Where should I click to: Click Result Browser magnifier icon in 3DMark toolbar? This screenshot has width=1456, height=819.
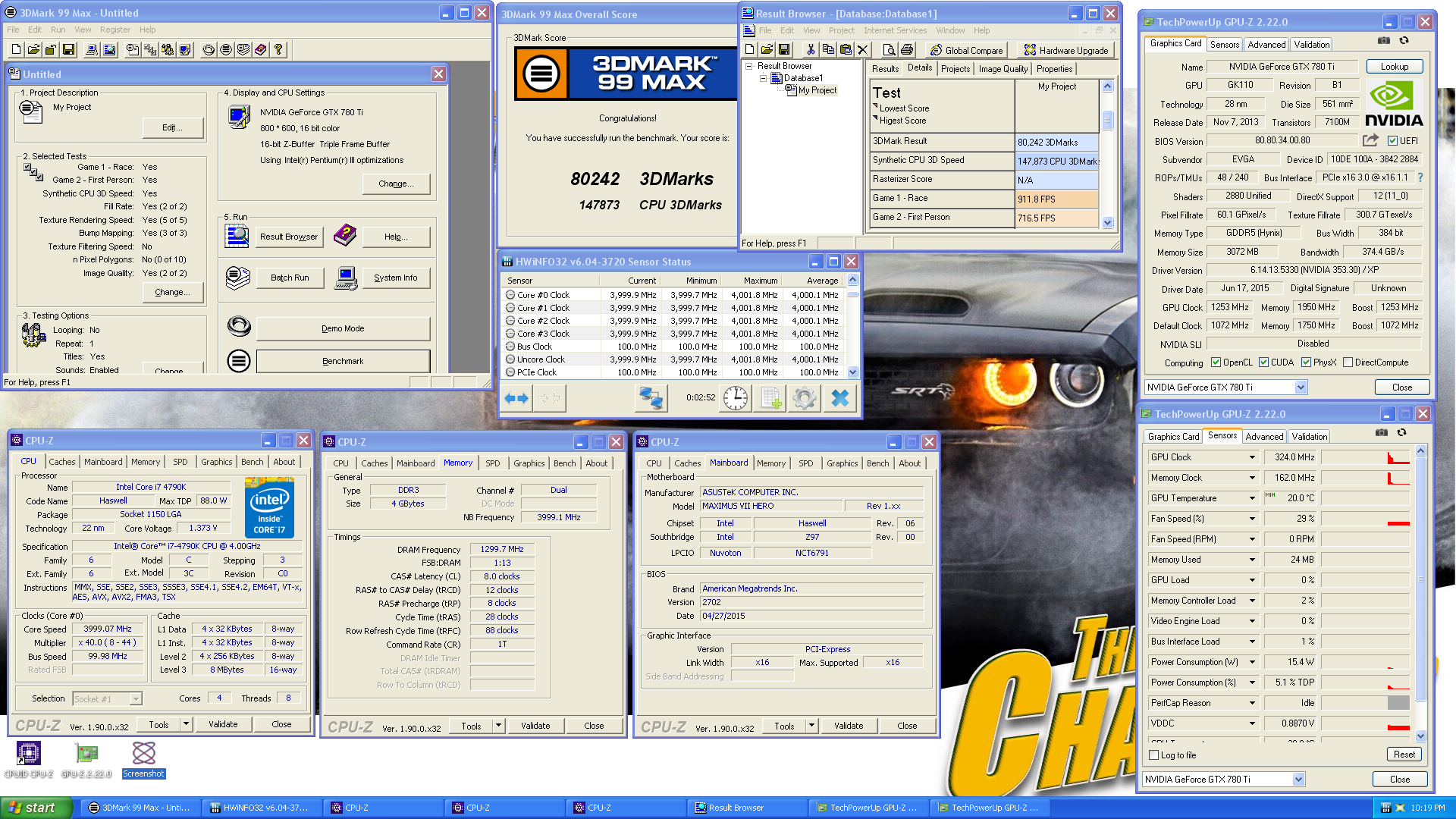pyautogui.click(x=109, y=49)
